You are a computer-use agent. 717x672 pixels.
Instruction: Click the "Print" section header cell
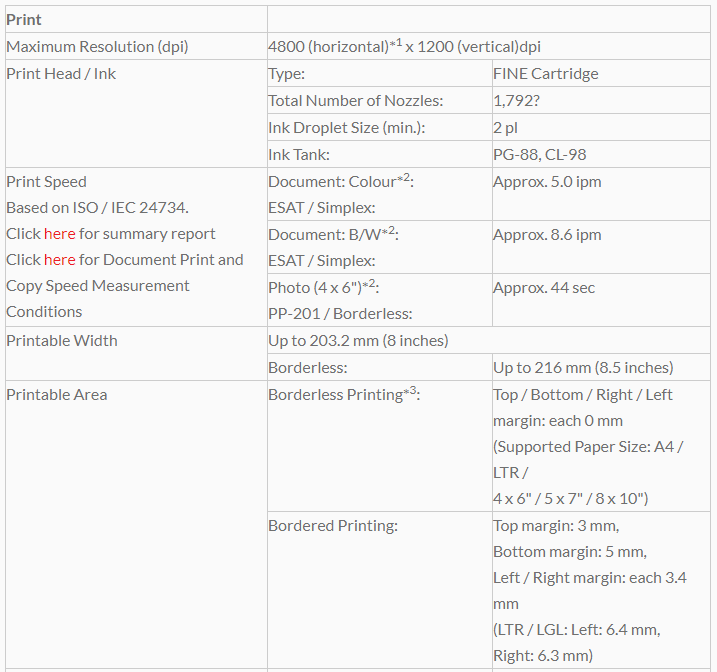click(x=24, y=19)
